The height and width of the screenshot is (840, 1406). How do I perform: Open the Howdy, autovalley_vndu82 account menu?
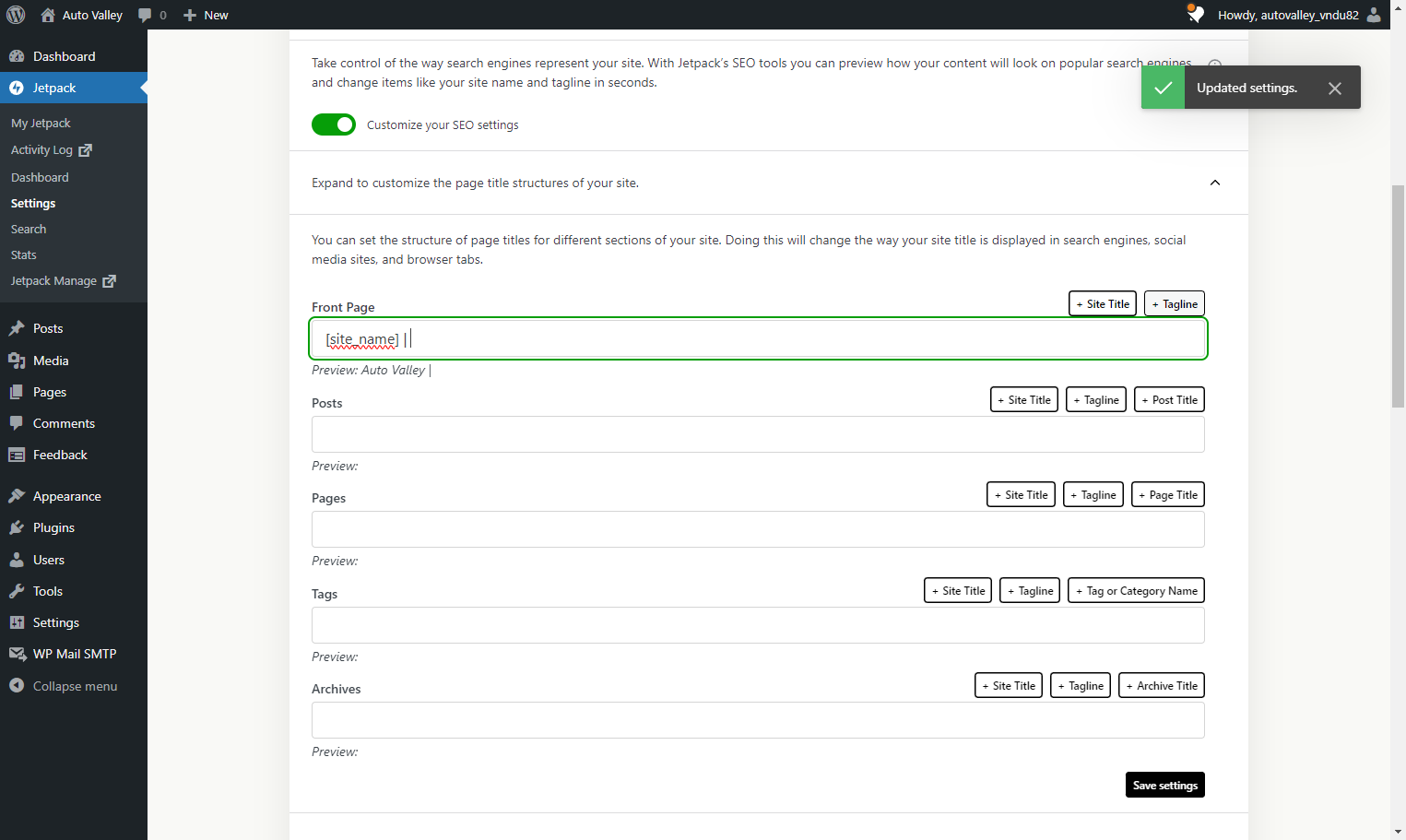(1299, 15)
